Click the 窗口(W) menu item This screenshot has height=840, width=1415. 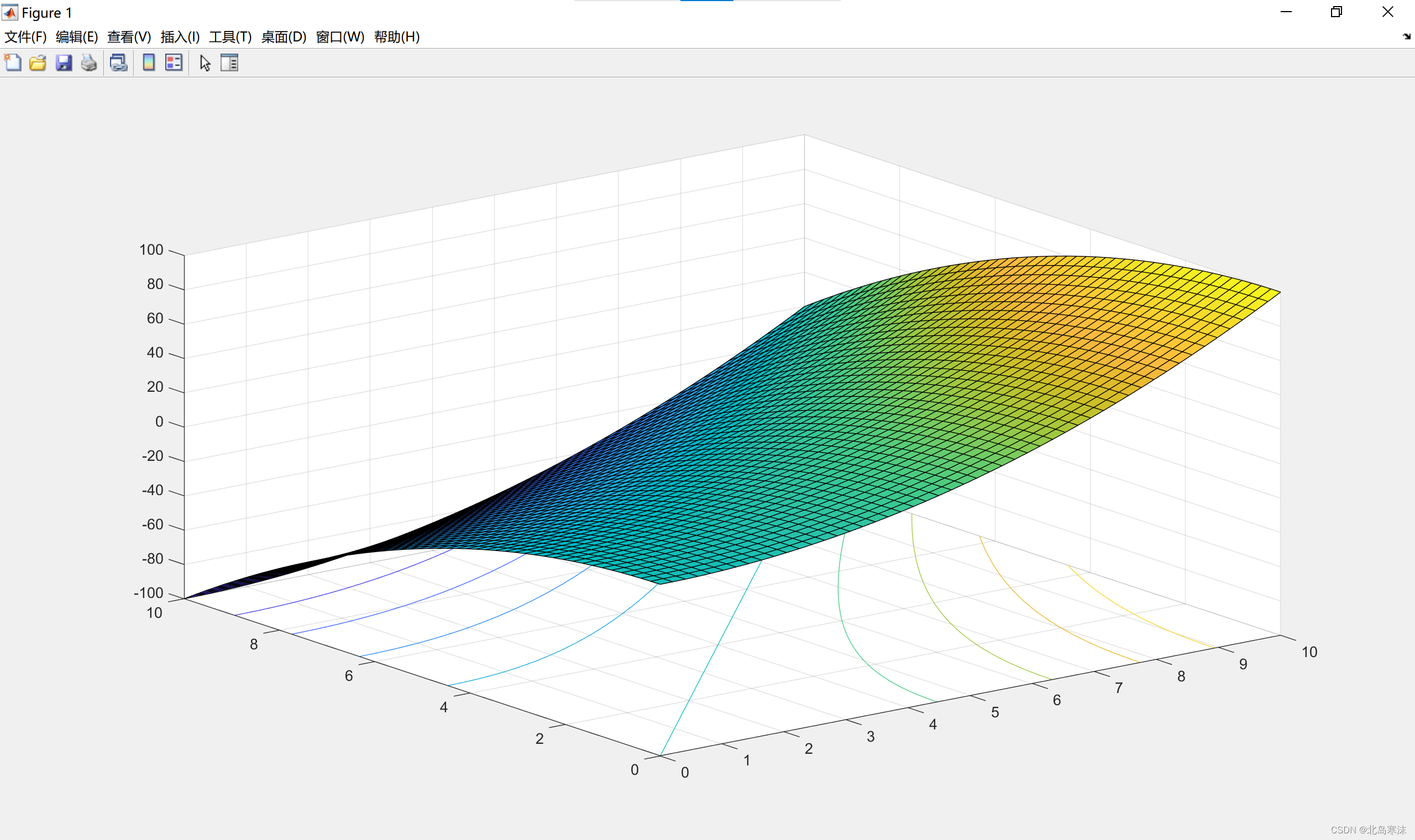pyautogui.click(x=339, y=38)
